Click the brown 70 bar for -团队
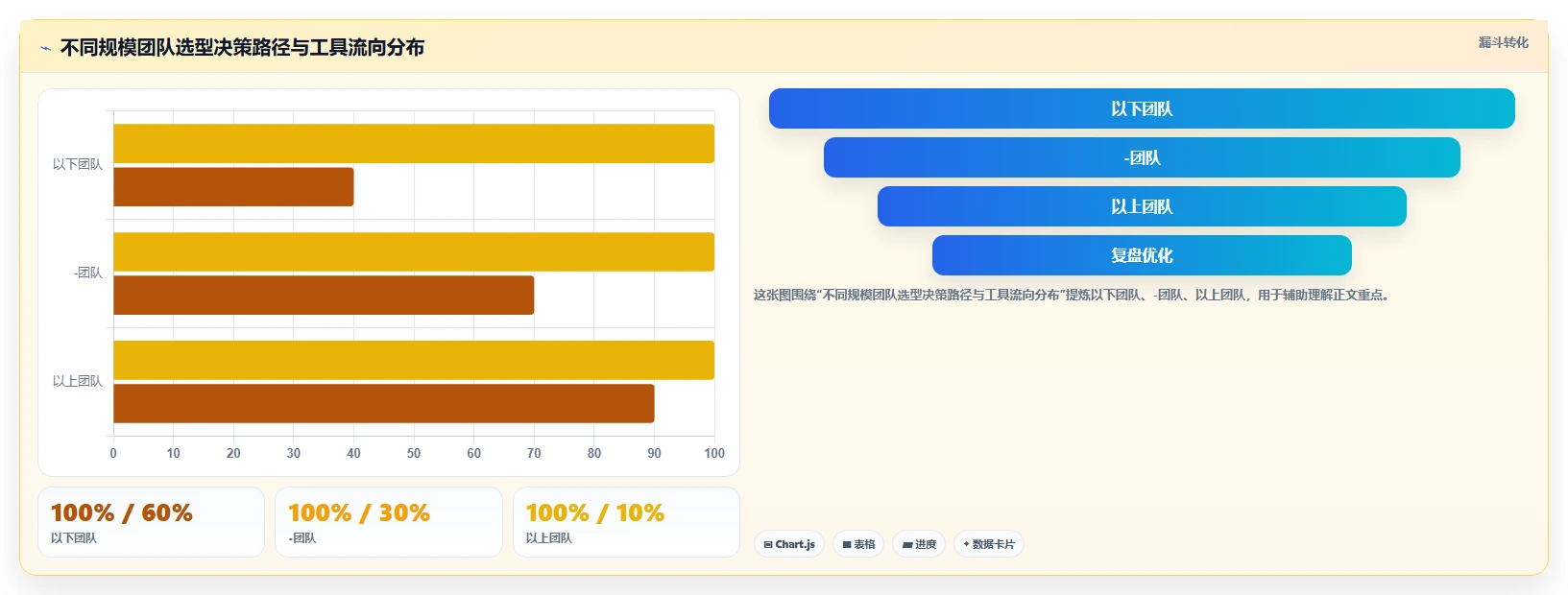 click(x=324, y=296)
